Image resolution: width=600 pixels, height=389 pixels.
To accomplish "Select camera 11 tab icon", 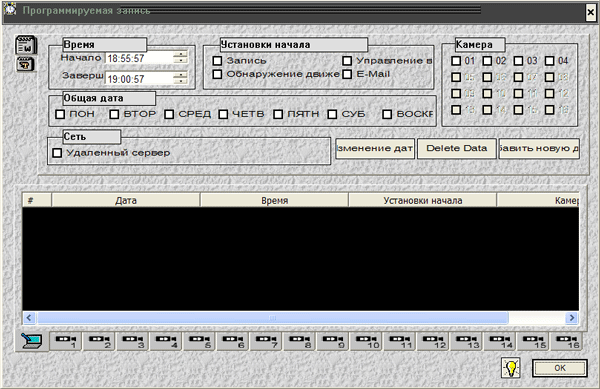I will [x=399, y=341].
